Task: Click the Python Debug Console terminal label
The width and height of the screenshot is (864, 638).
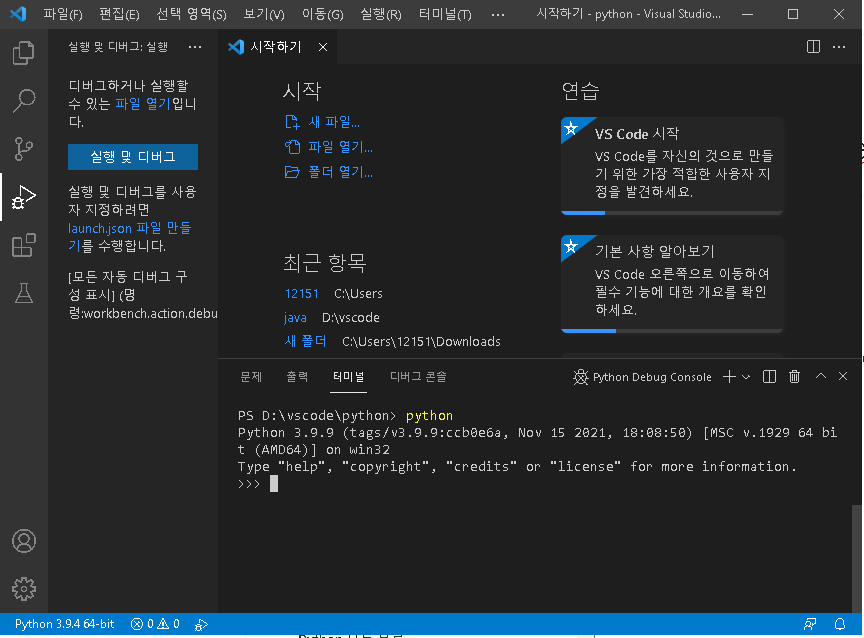Action: [x=642, y=377]
